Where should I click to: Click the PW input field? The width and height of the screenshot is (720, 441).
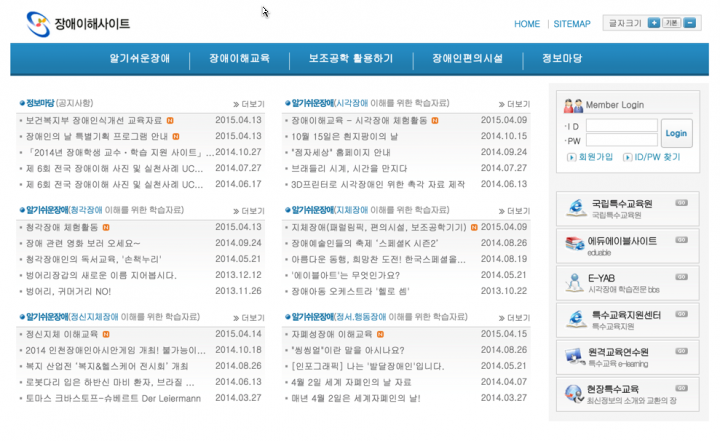[622, 140]
